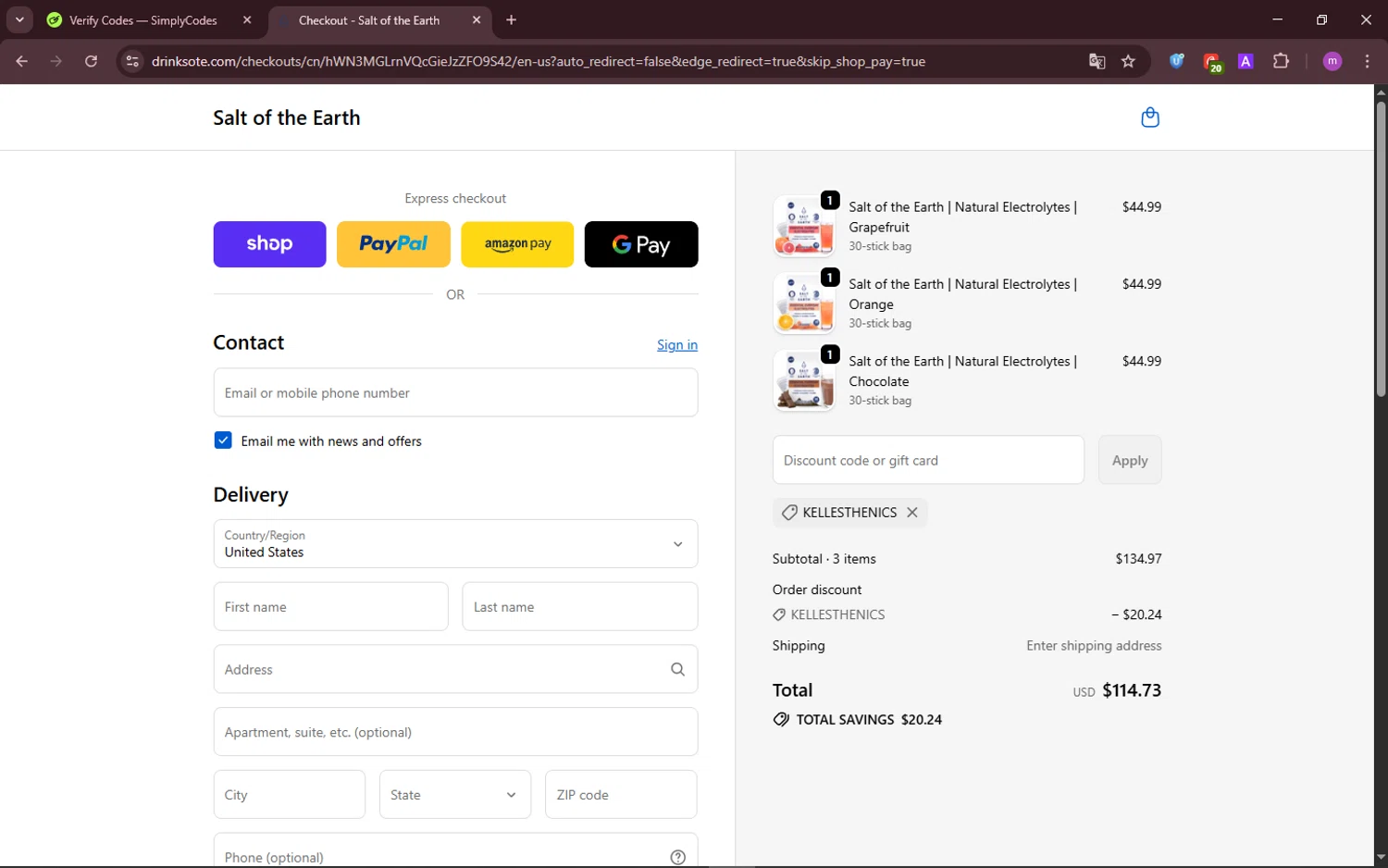Click the Total amount $114.73
This screenshot has width=1388, height=868.
1132,690
